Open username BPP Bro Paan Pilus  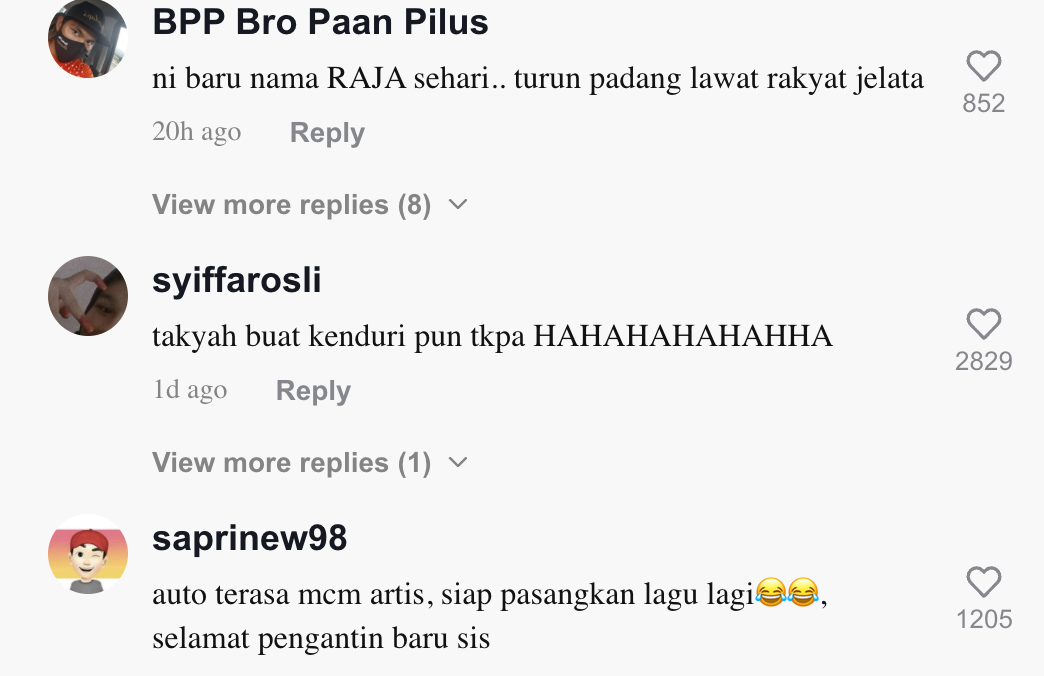(x=320, y=21)
